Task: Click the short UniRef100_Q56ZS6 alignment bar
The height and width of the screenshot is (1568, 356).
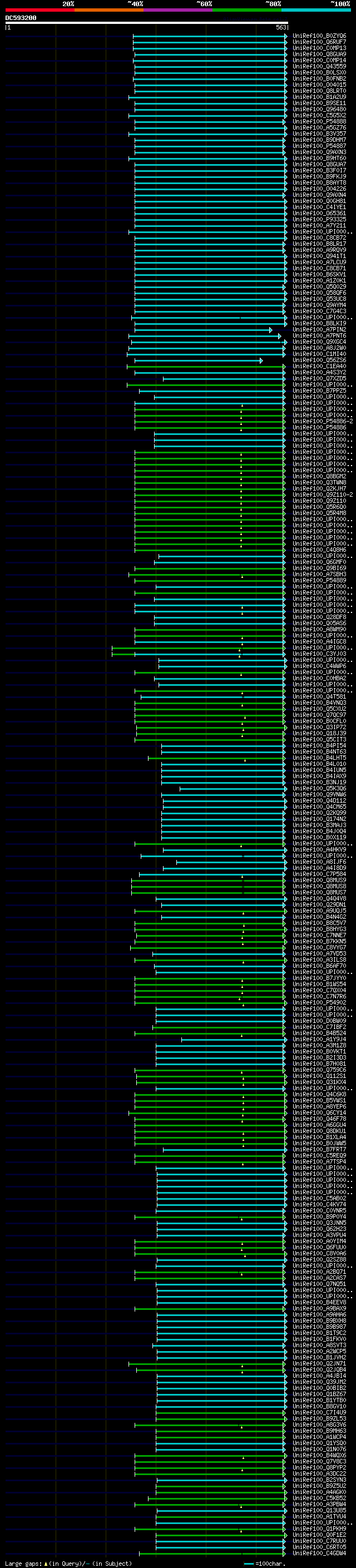Action: [x=199, y=360]
